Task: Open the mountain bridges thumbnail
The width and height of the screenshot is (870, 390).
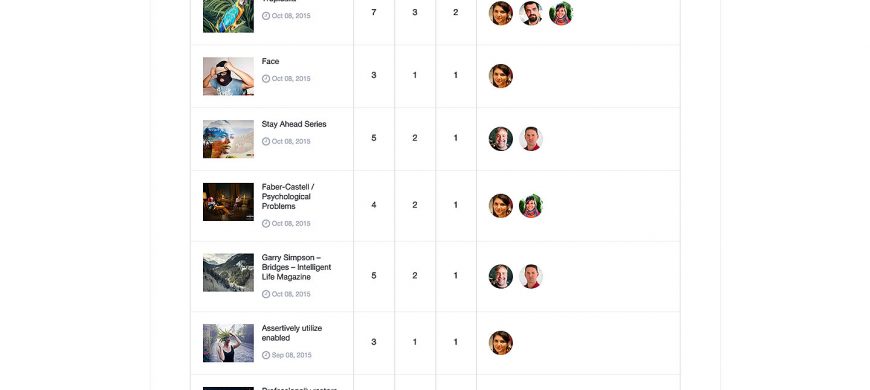Action: tap(228, 272)
